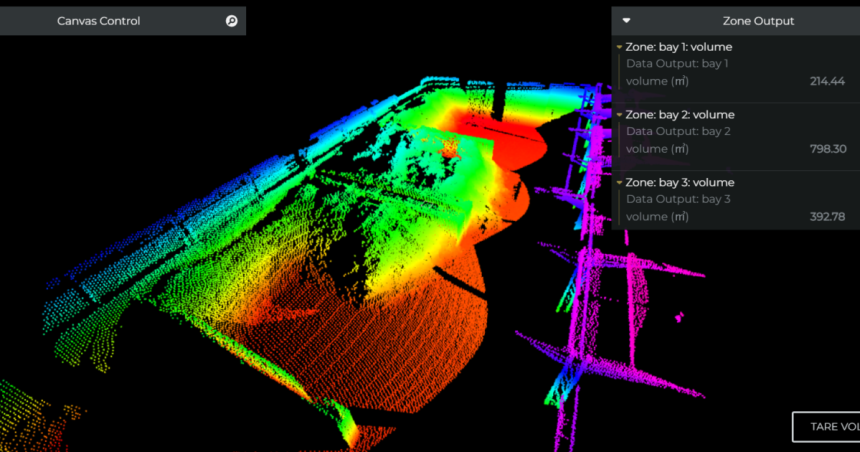The height and width of the screenshot is (452, 860).
Task: Select the 'Zone: bay 1: volume' heading
Action: pyautogui.click(x=679, y=47)
